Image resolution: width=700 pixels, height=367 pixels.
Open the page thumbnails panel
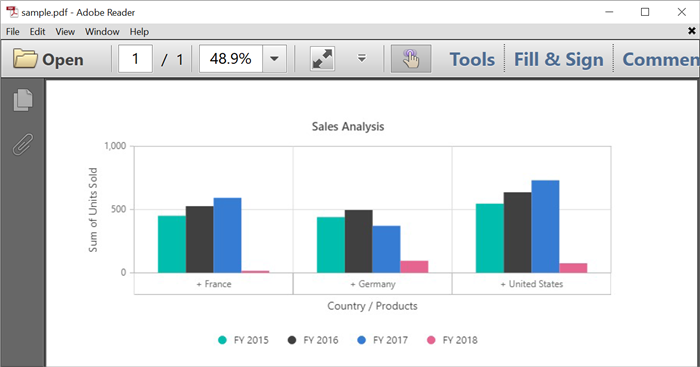23,100
